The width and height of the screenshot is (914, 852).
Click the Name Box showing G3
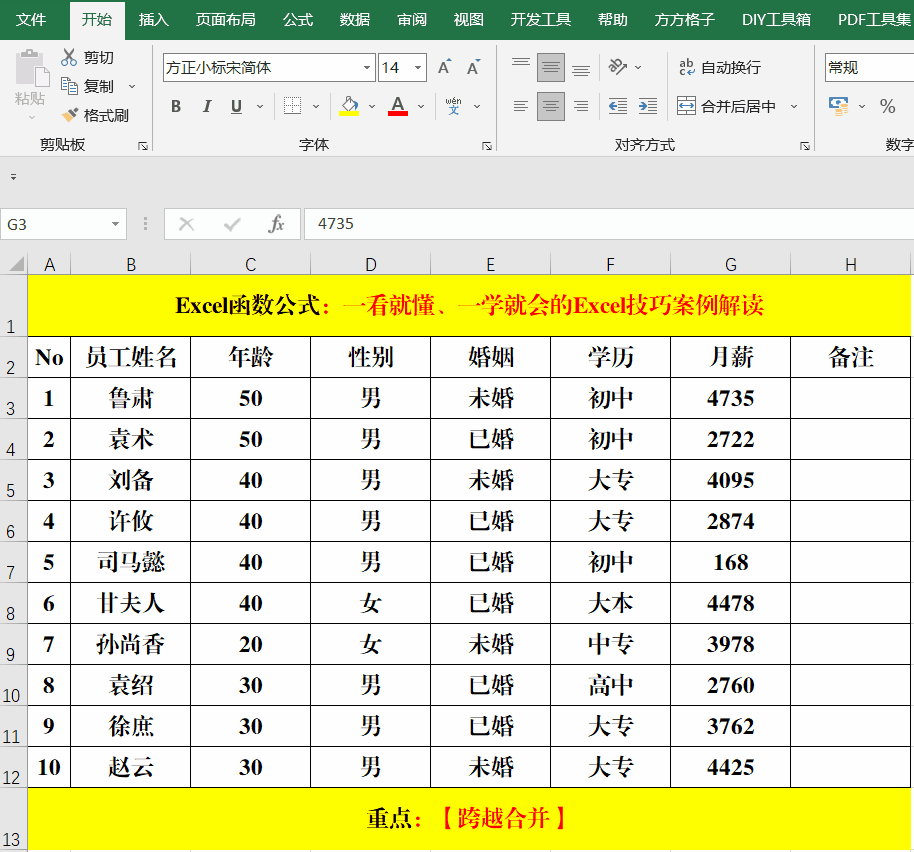[x=55, y=224]
